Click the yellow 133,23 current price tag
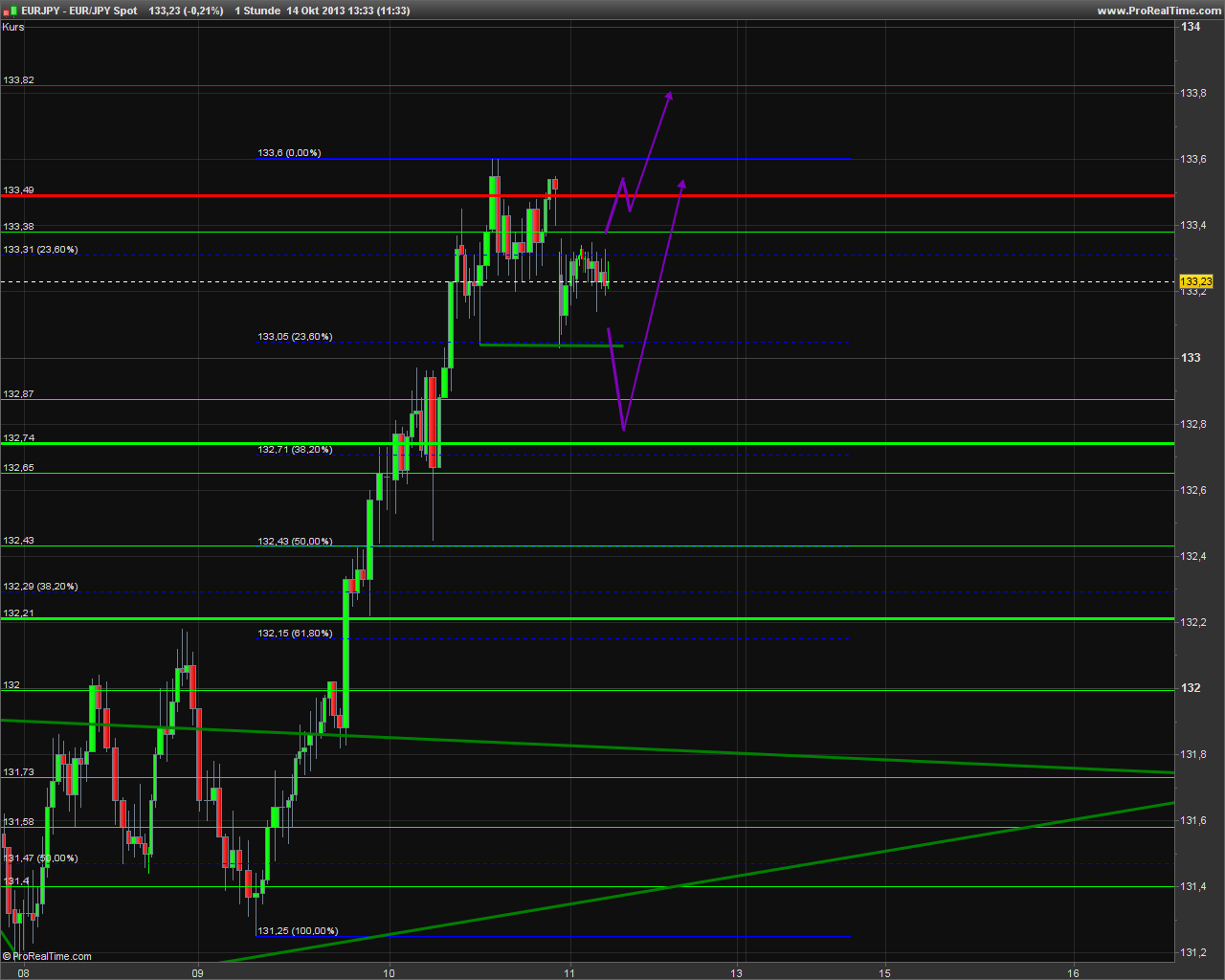The width and height of the screenshot is (1225, 980). tap(1195, 281)
